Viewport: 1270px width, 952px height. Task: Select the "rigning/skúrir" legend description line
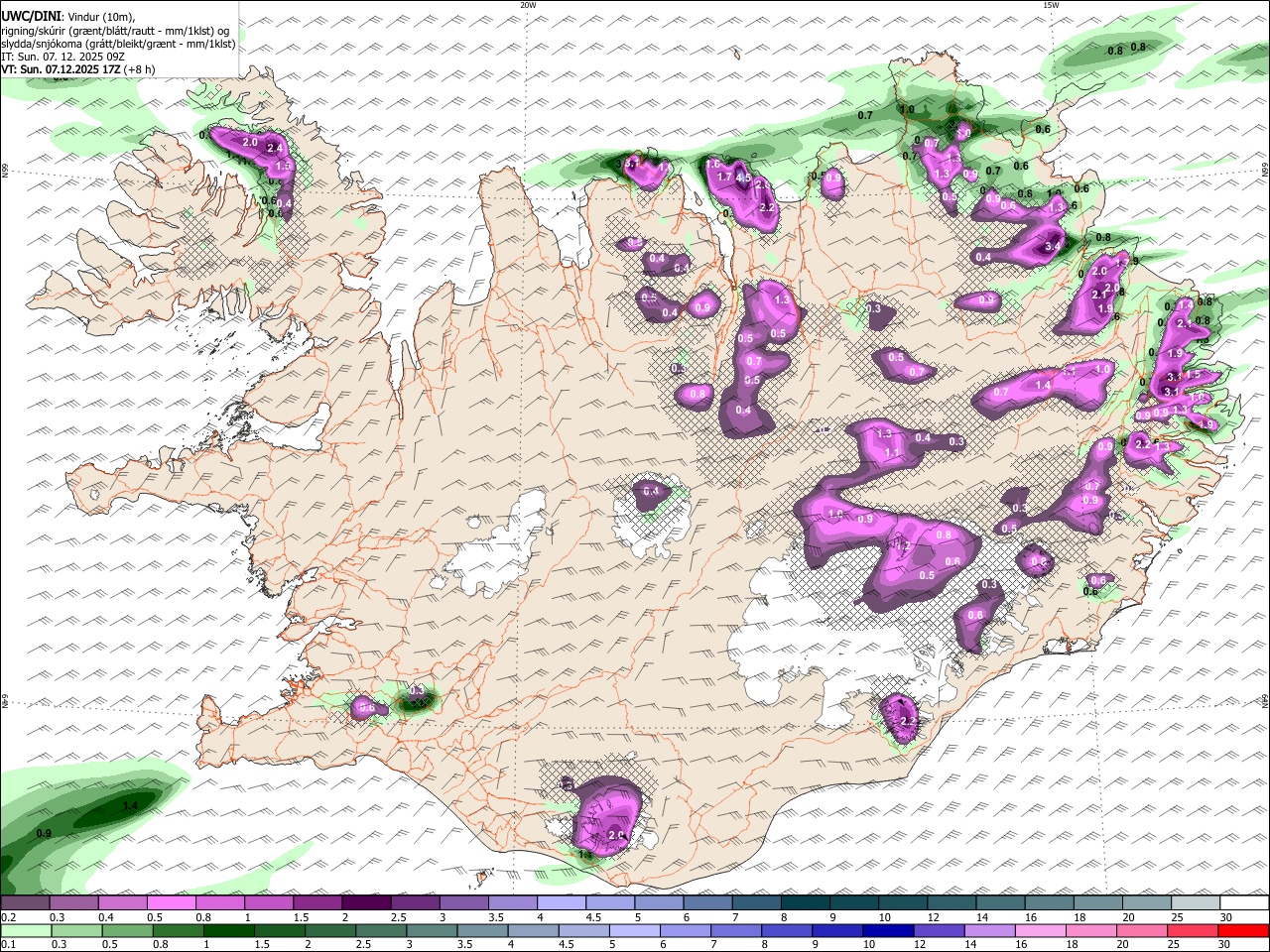tap(114, 30)
